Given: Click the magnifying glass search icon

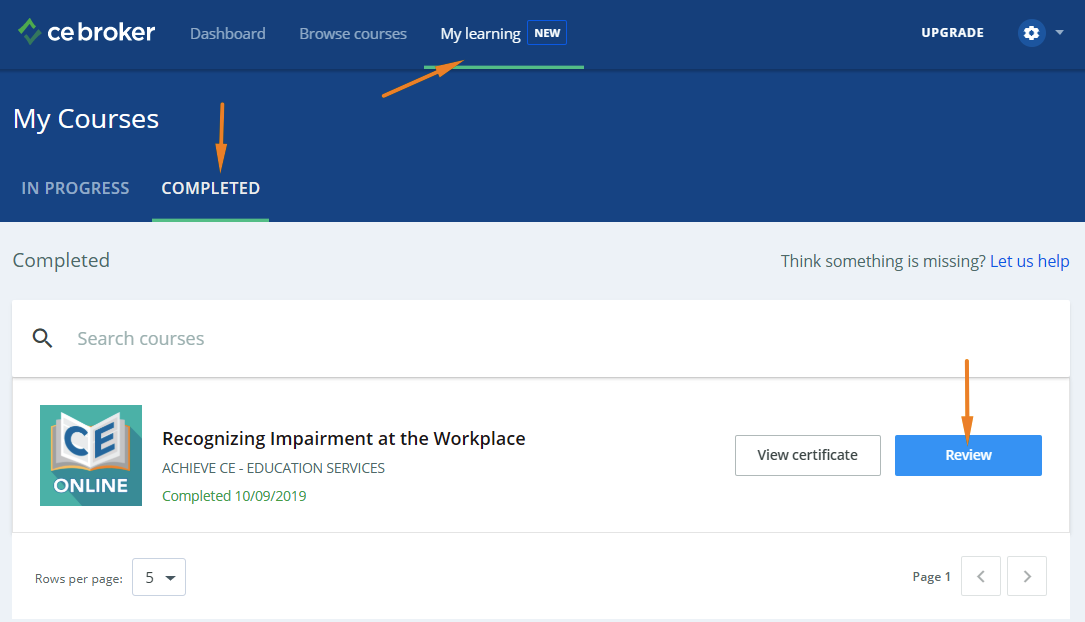Looking at the screenshot, I should pyautogui.click(x=42, y=338).
